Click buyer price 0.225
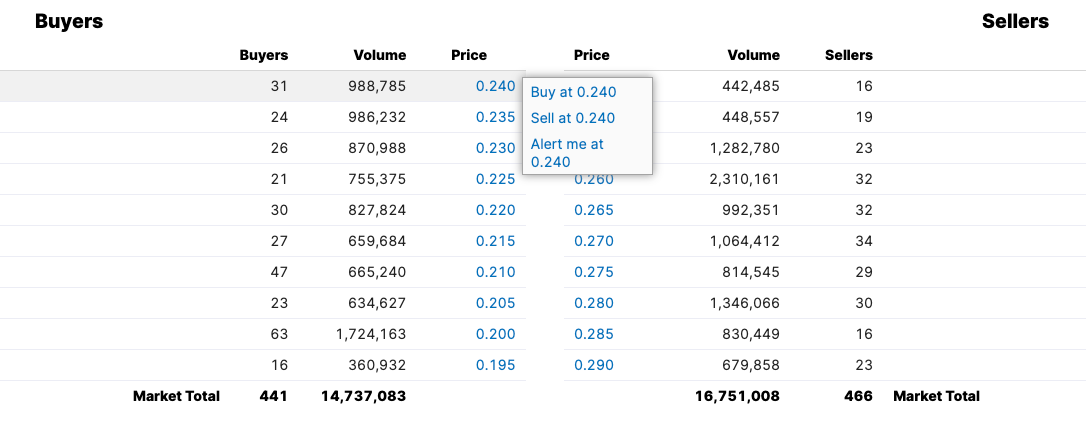 (495, 179)
